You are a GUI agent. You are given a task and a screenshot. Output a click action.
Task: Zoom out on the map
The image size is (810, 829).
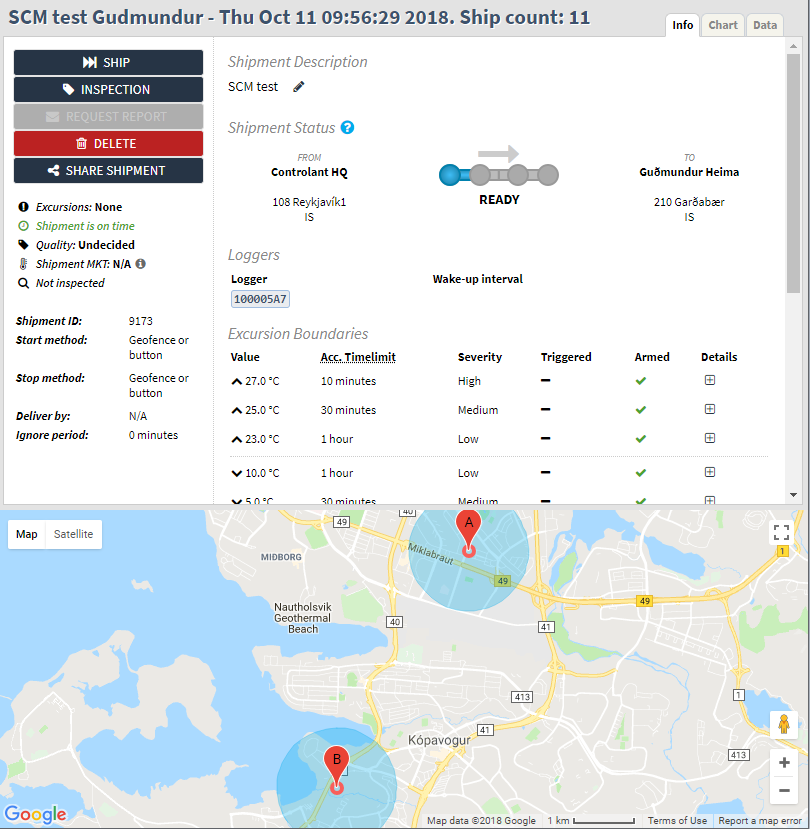pos(784,790)
